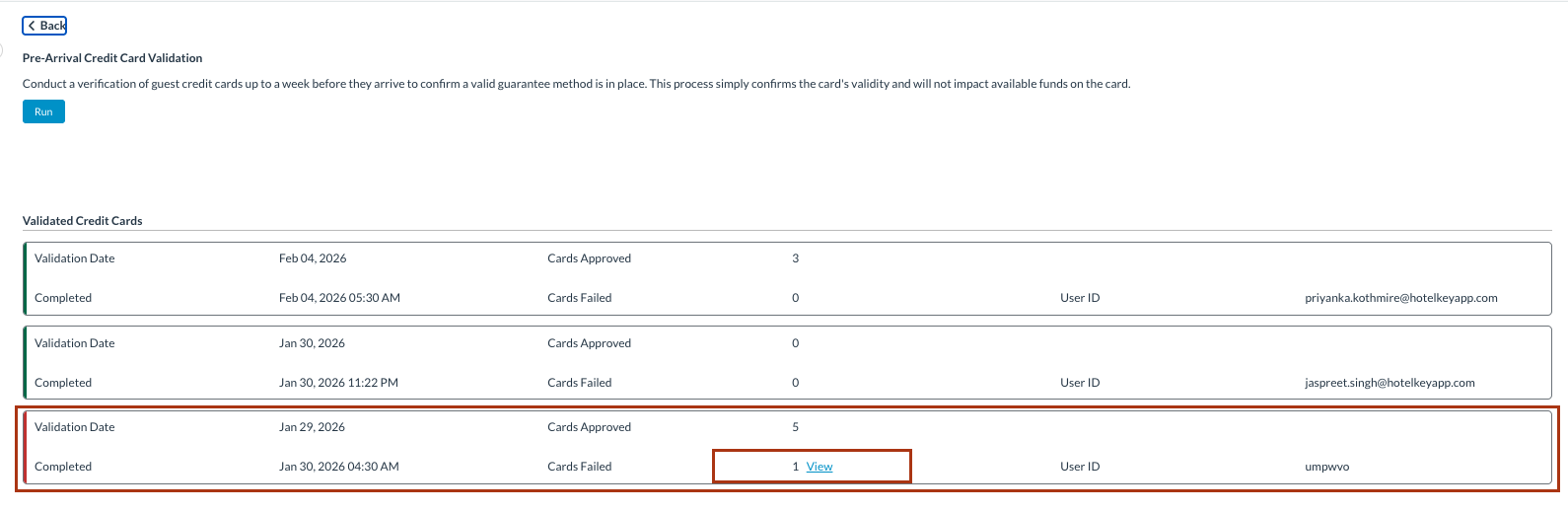Click the Cards Failed label in the Jan 29 record
The width and height of the screenshot is (1568, 512).
(x=579, y=467)
